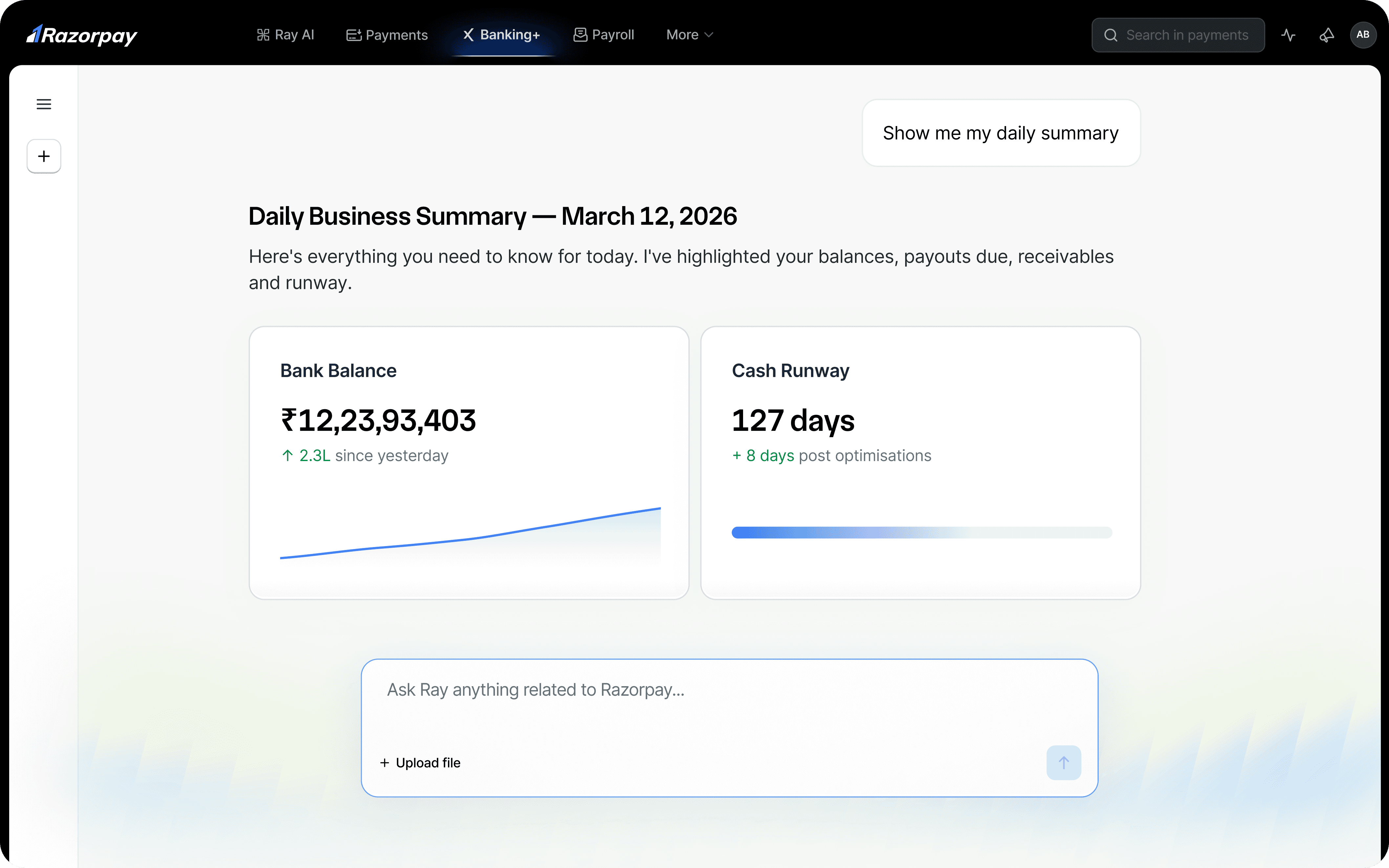This screenshot has height=868, width=1389.
Task: Switch to the Ray AI tab
Action: (x=285, y=35)
